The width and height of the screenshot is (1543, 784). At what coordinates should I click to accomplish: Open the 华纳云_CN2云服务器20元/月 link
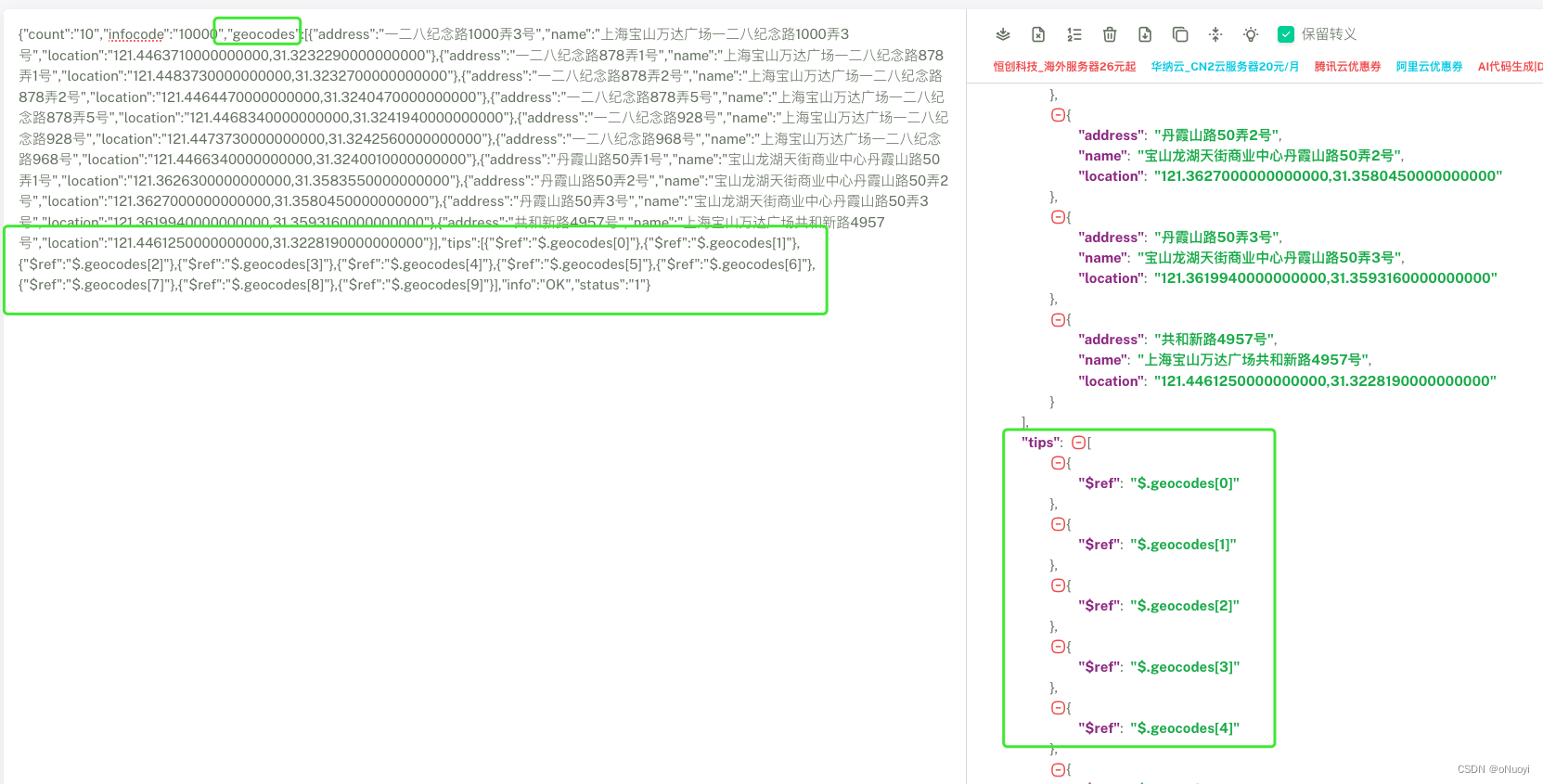1225,67
